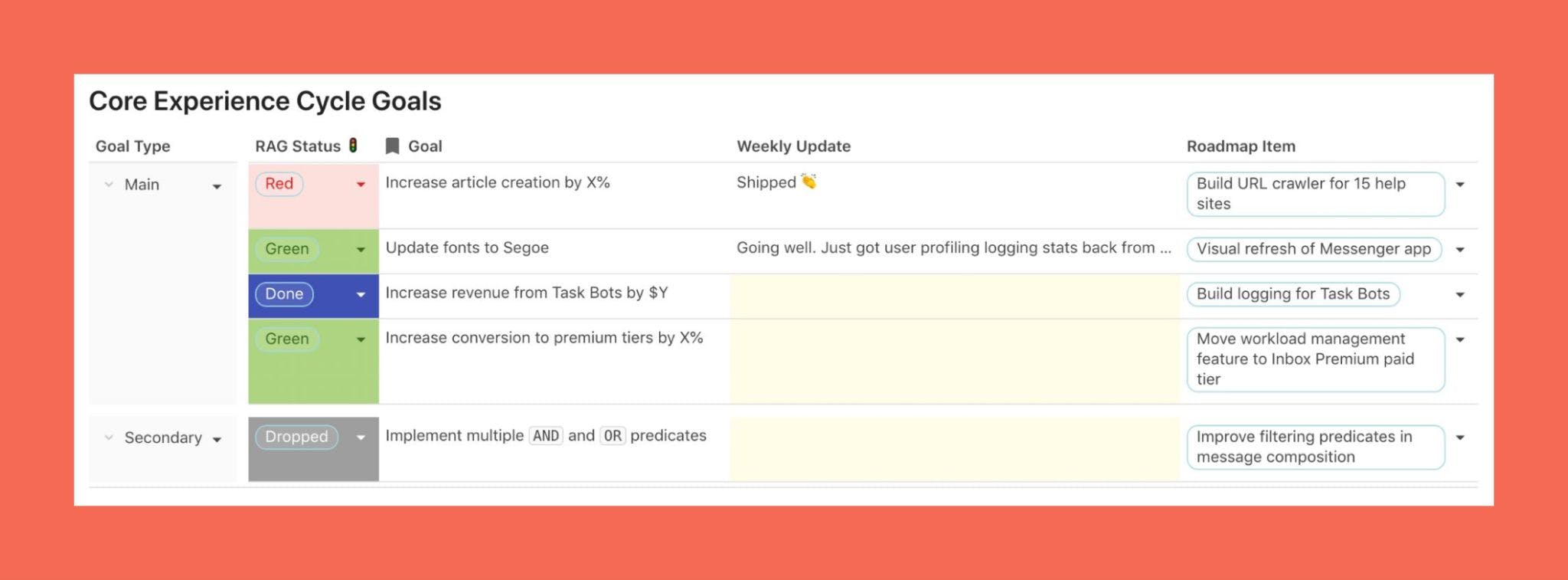Click the clapping hands emoji after Shipped
1568x580 pixels.
pyautogui.click(x=808, y=182)
